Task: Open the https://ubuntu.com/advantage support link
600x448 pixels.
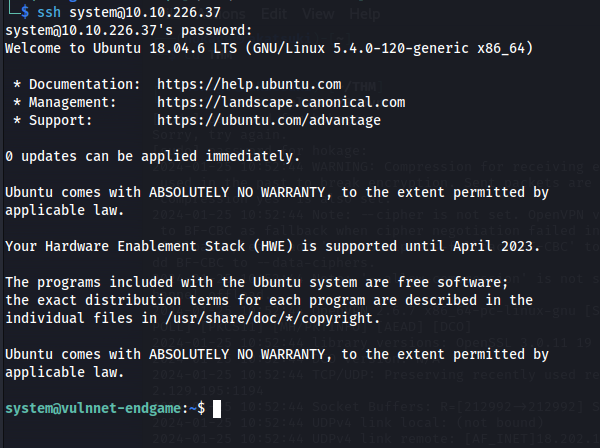Action: 269,120
